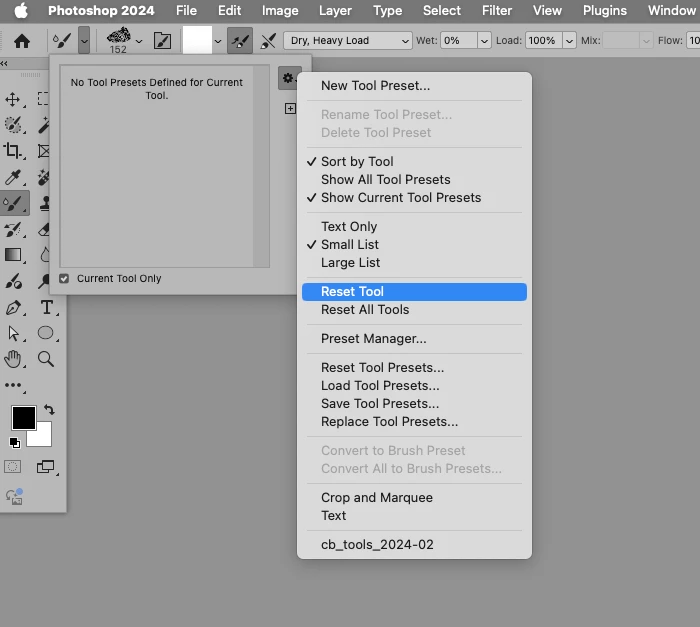
Task: Click Reset Tool menu entry
Action: [414, 292]
